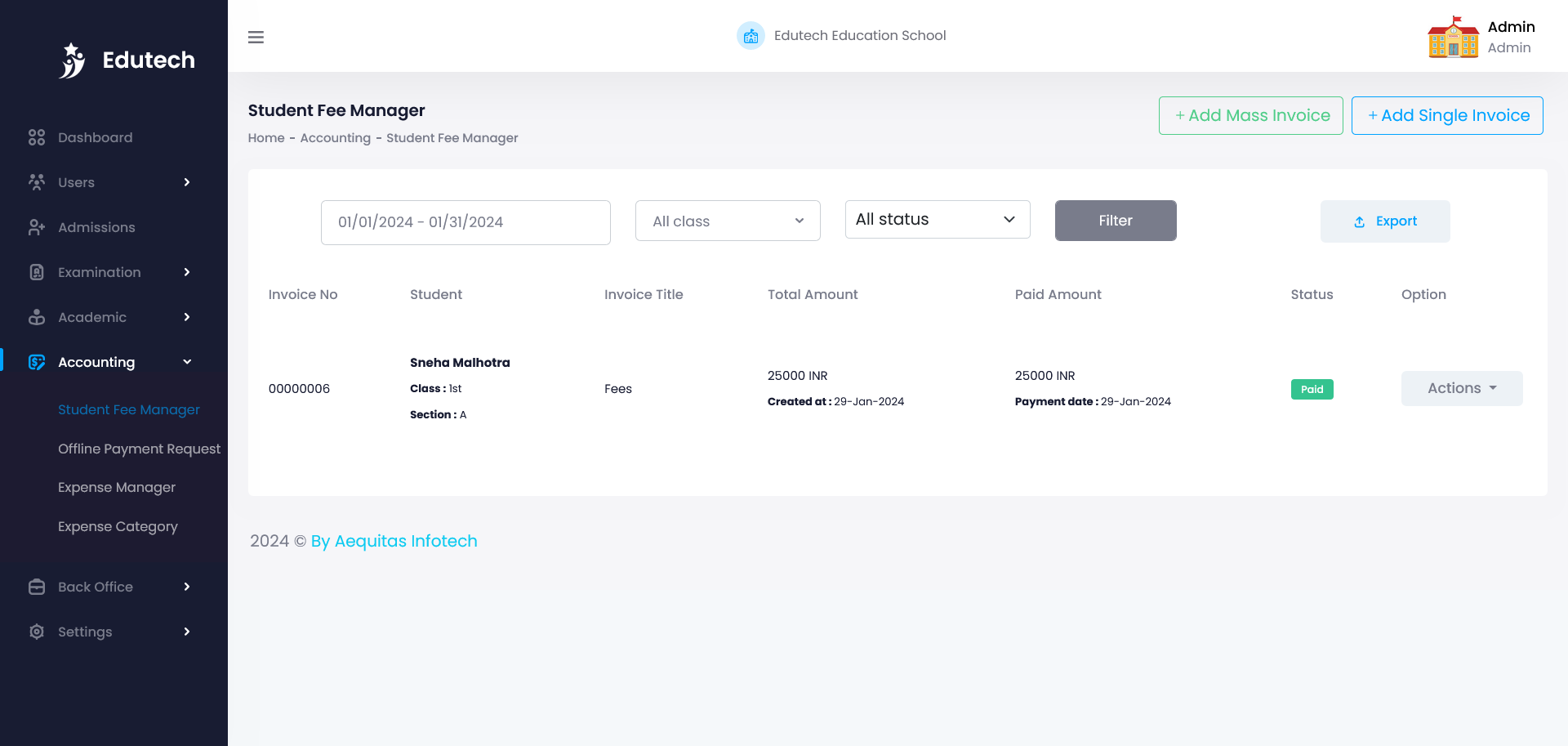Open the All status dropdown
Image resolution: width=1568 pixels, height=746 pixels.
[x=937, y=219]
